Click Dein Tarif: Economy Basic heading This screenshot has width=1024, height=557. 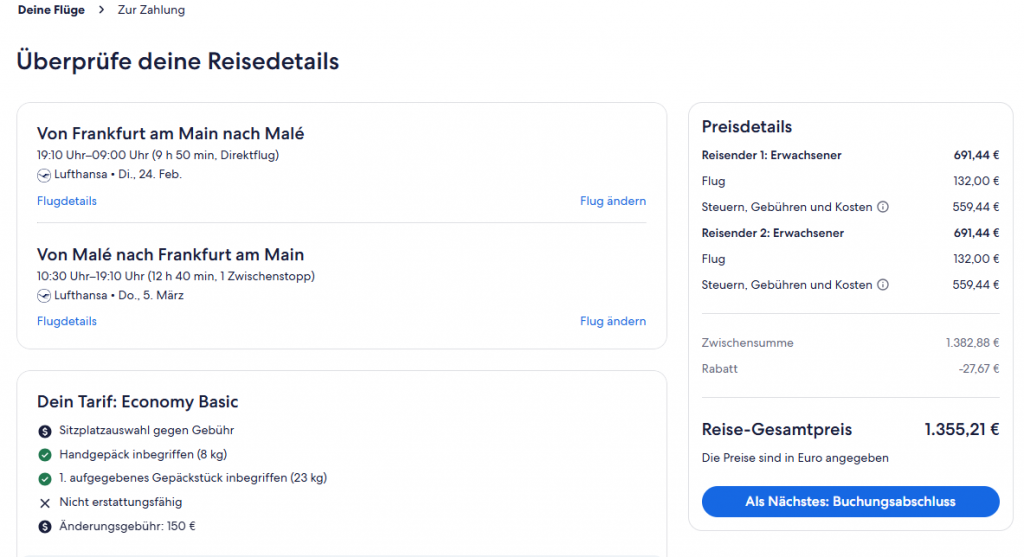[x=138, y=402]
